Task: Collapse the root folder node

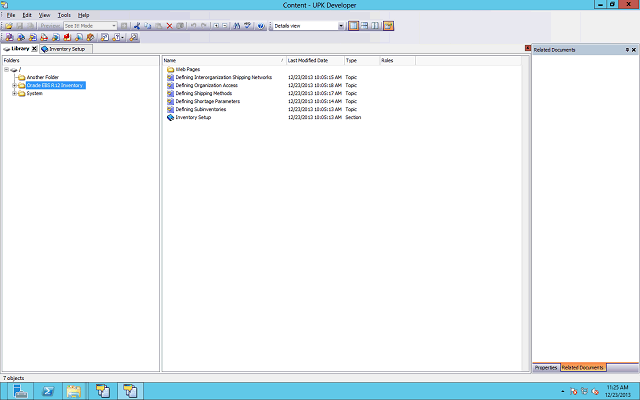Action: pyautogui.click(x=6, y=70)
